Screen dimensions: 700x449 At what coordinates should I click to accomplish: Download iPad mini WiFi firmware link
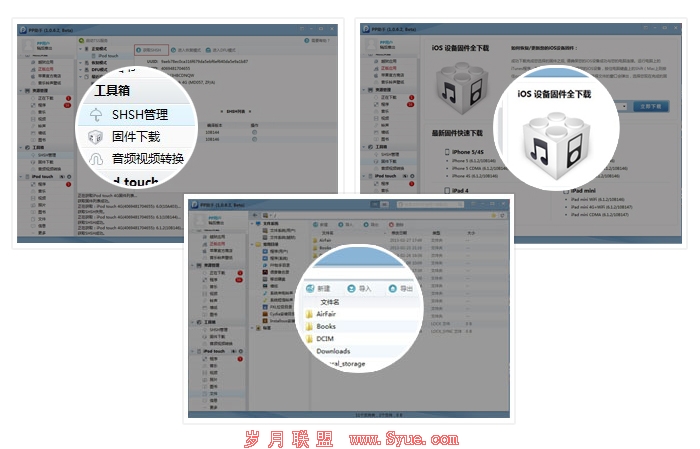(598, 200)
